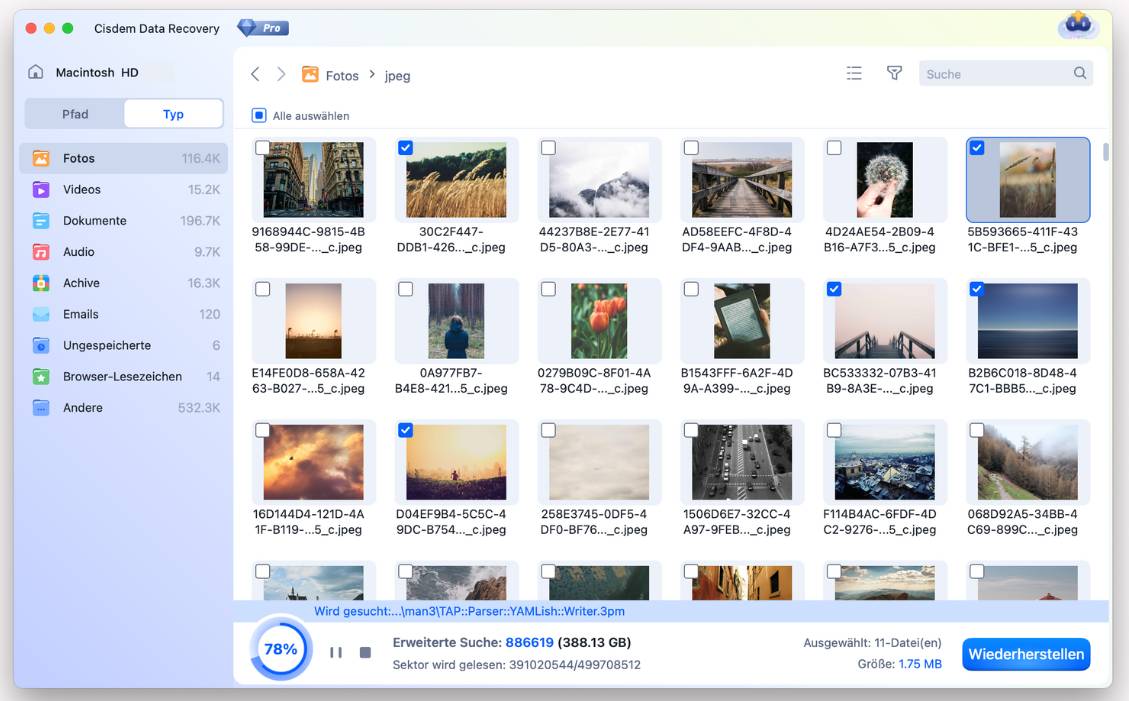
Task: Check the dandelion photo 4D24AE54
Action: coord(835,146)
